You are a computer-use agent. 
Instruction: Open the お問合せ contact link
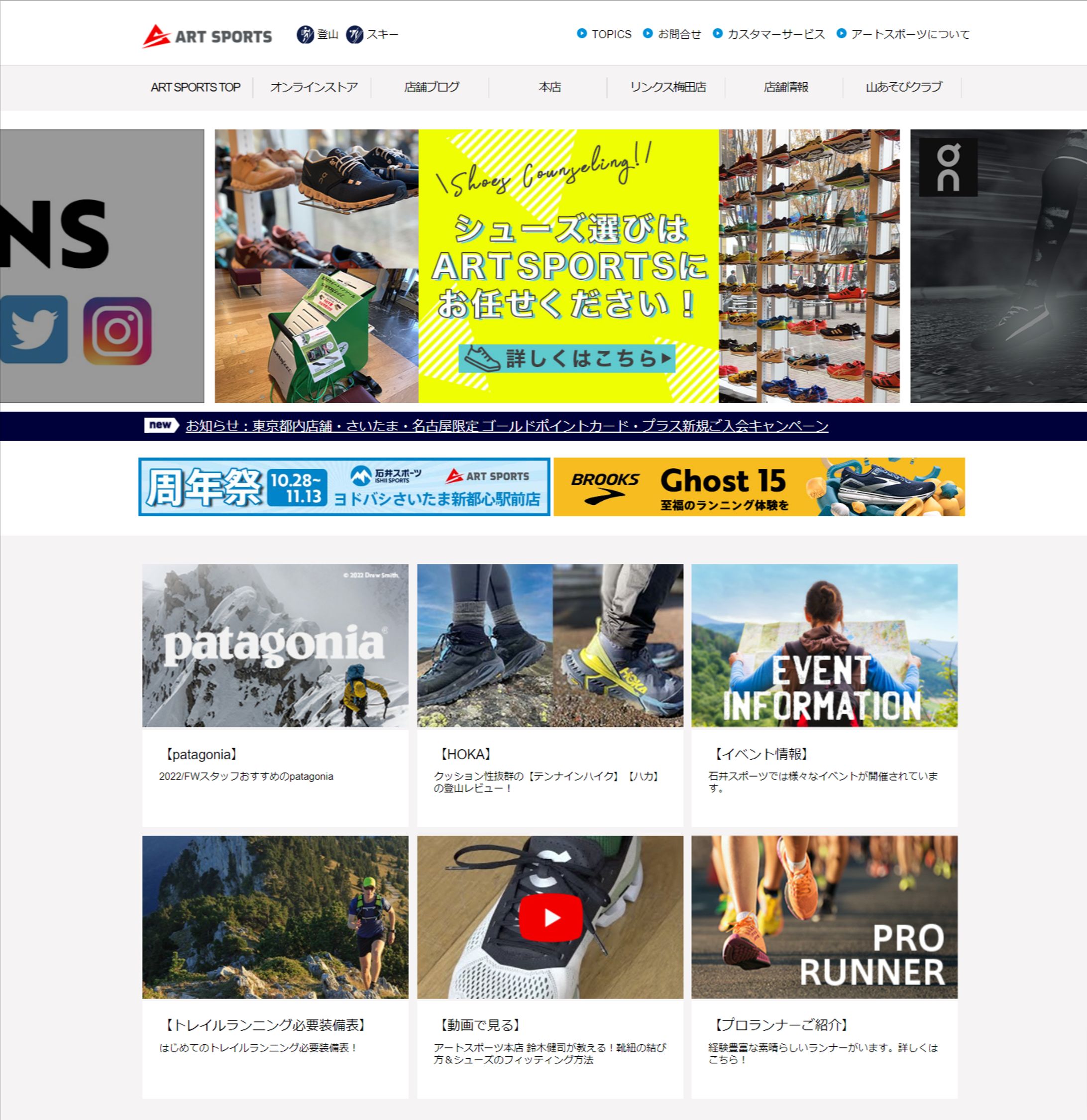679,34
